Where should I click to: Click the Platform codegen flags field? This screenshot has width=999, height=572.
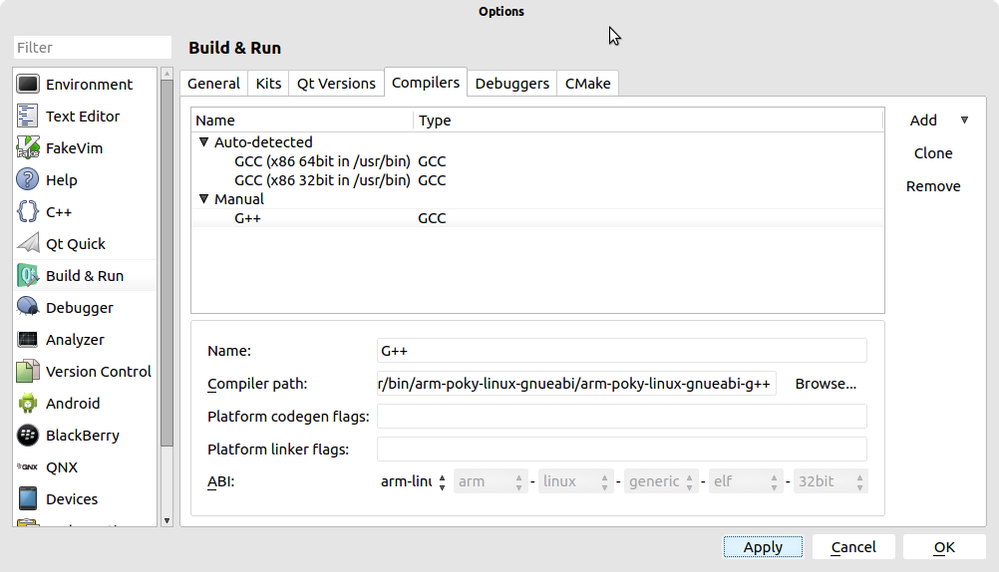(x=621, y=417)
